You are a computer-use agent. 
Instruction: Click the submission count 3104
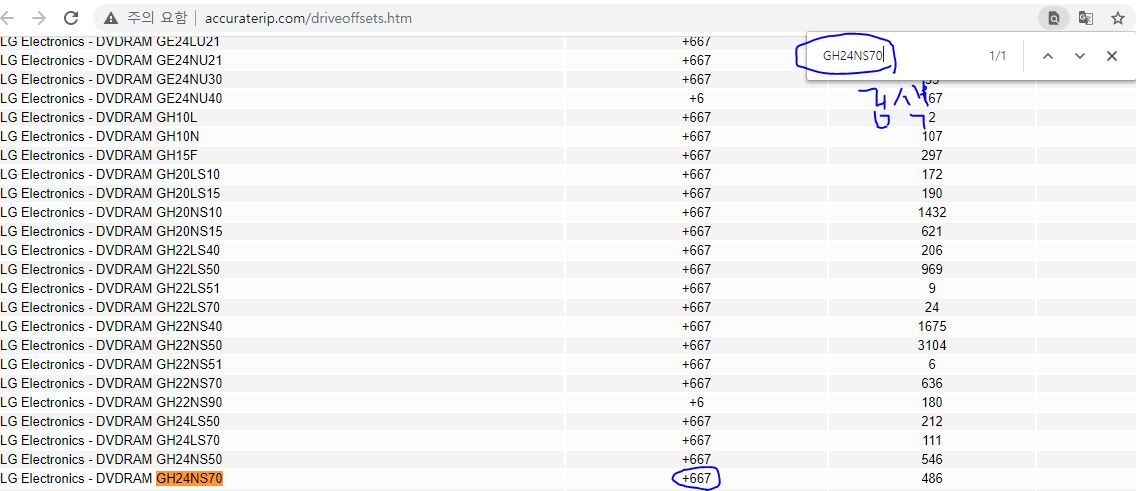(x=932, y=345)
